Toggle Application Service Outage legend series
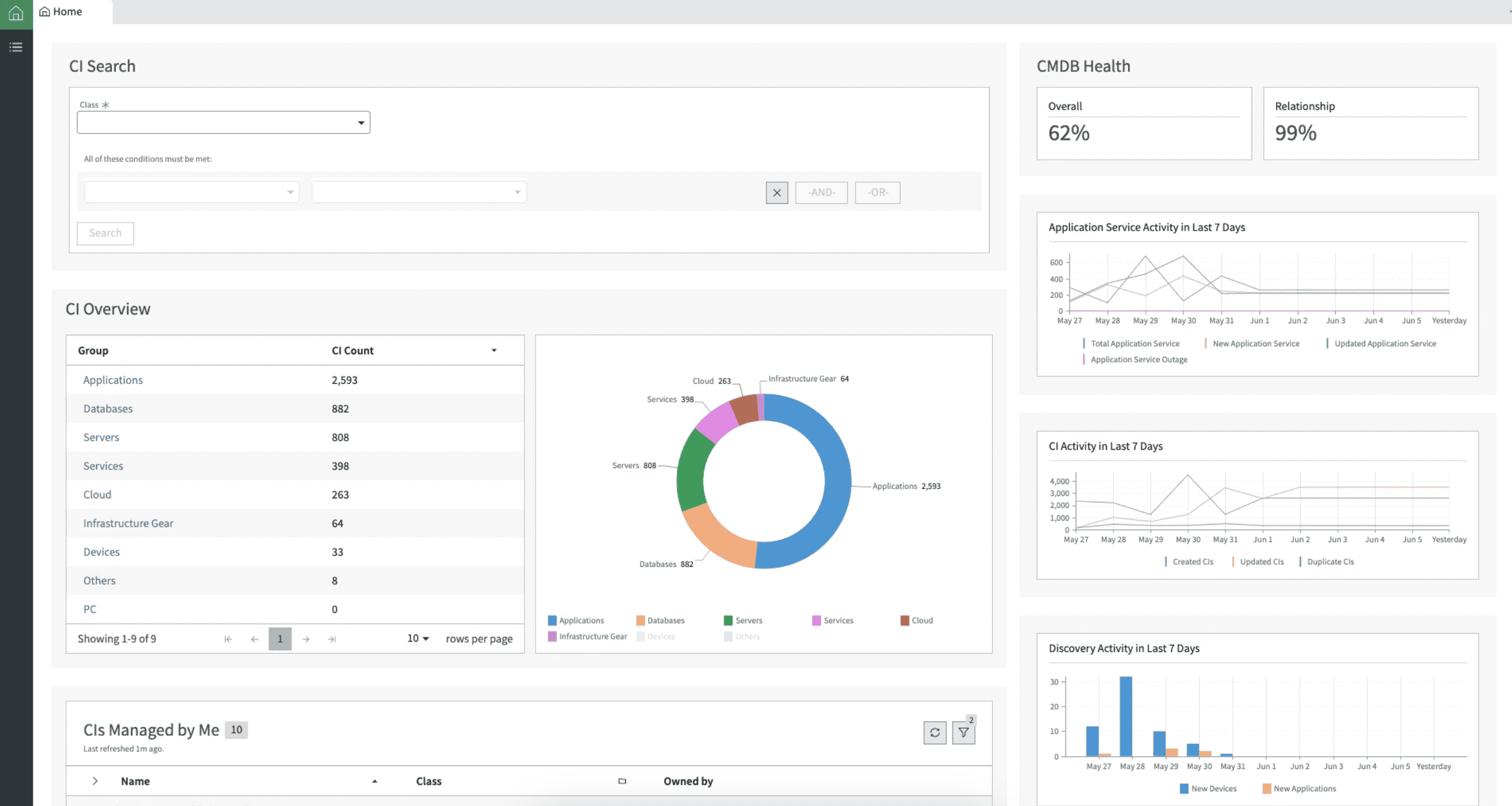The image size is (1512, 806). [x=1134, y=359]
